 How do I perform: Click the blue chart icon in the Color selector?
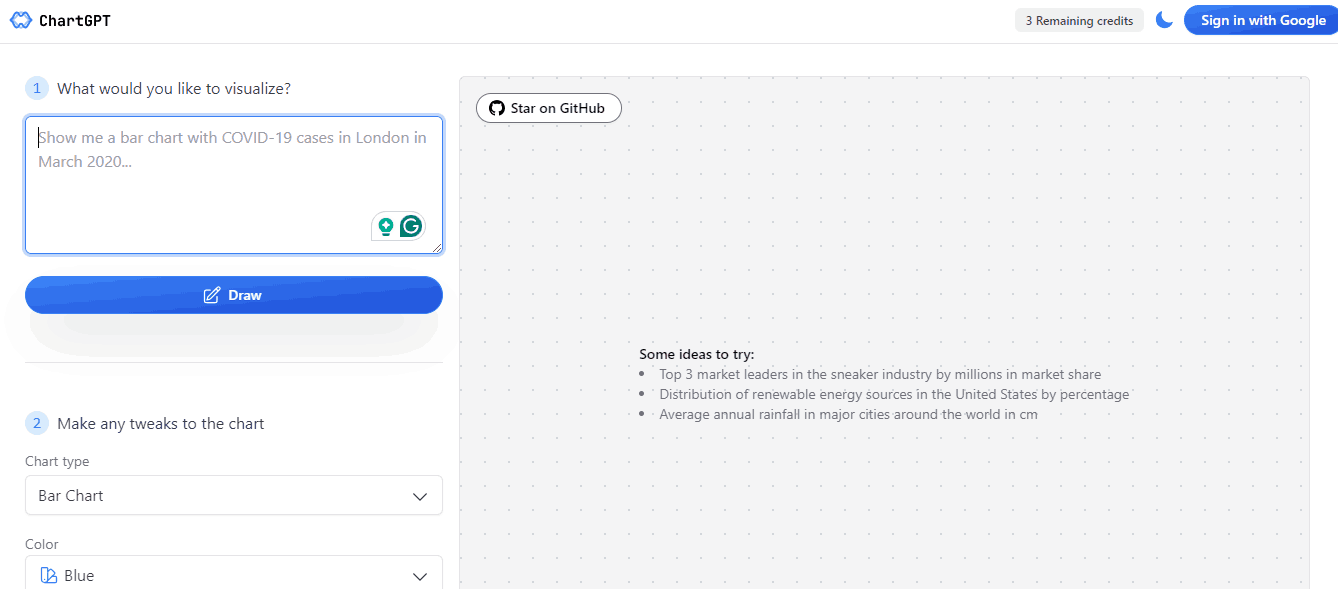[x=47, y=574]
